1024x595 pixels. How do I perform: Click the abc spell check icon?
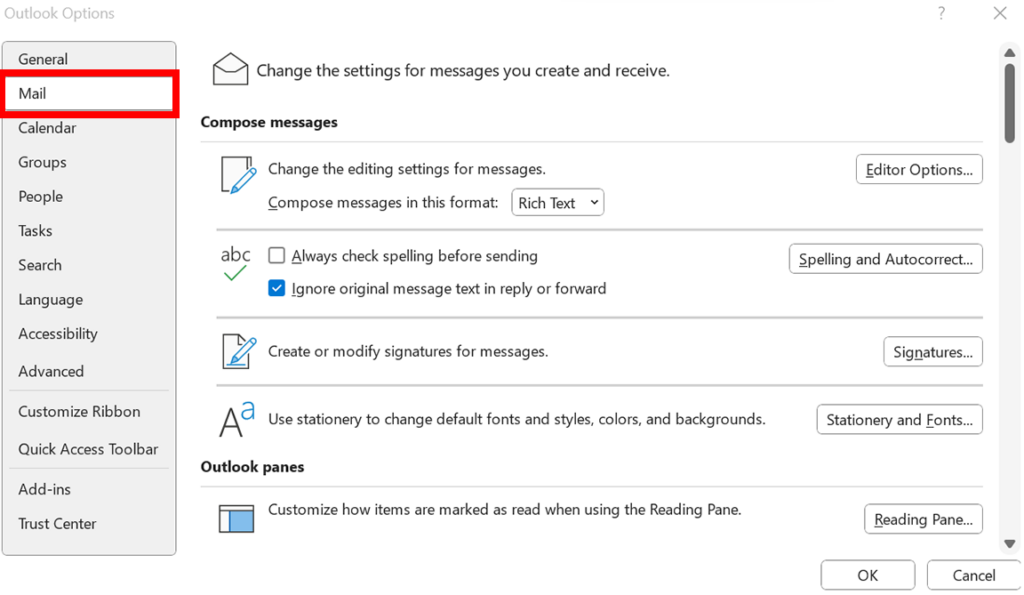[235, 263]
